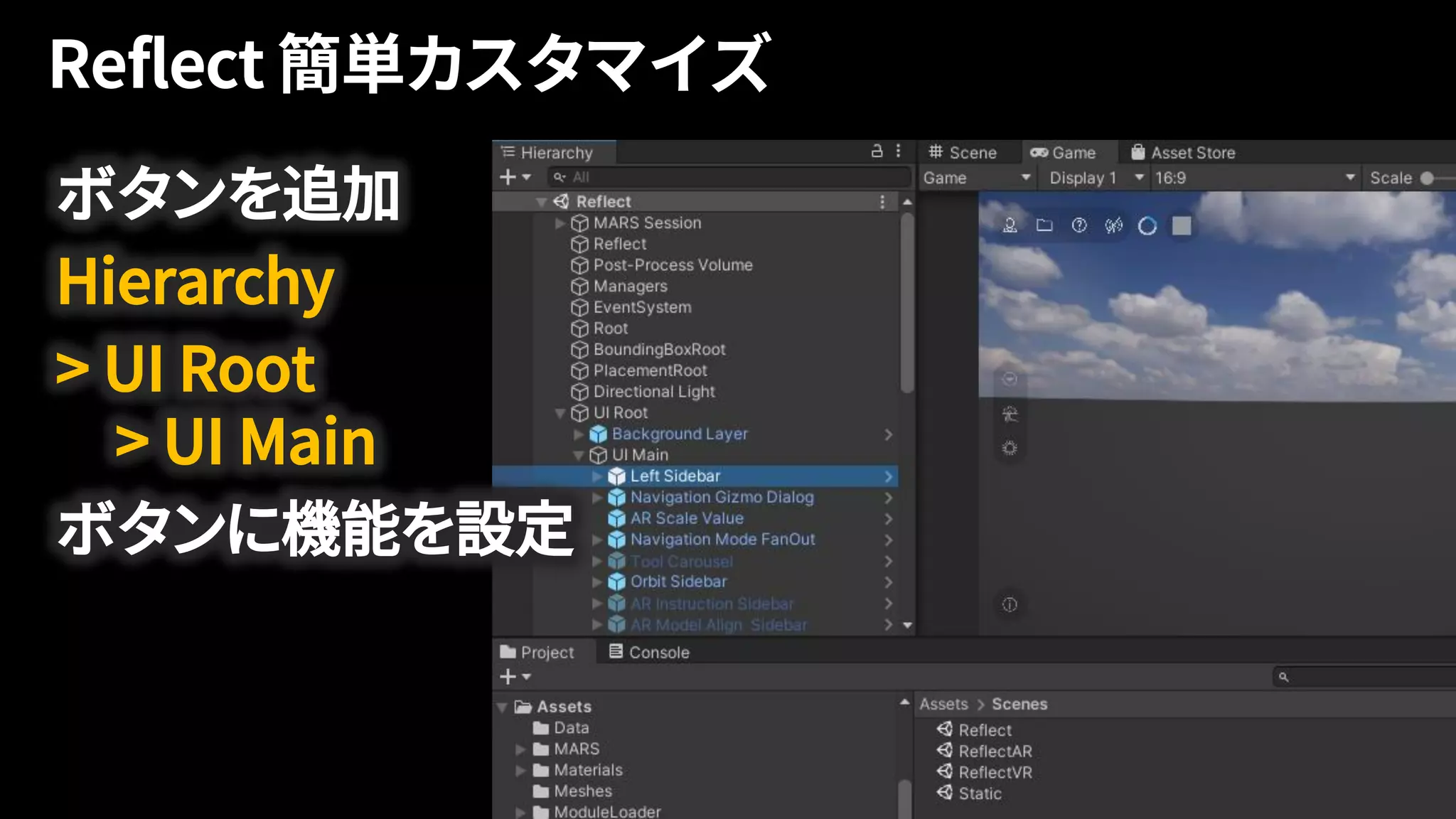Open the Reflect scene row three-dot options
The width and height of the screenshot is (1456, 819).
(x=882, y=202)
